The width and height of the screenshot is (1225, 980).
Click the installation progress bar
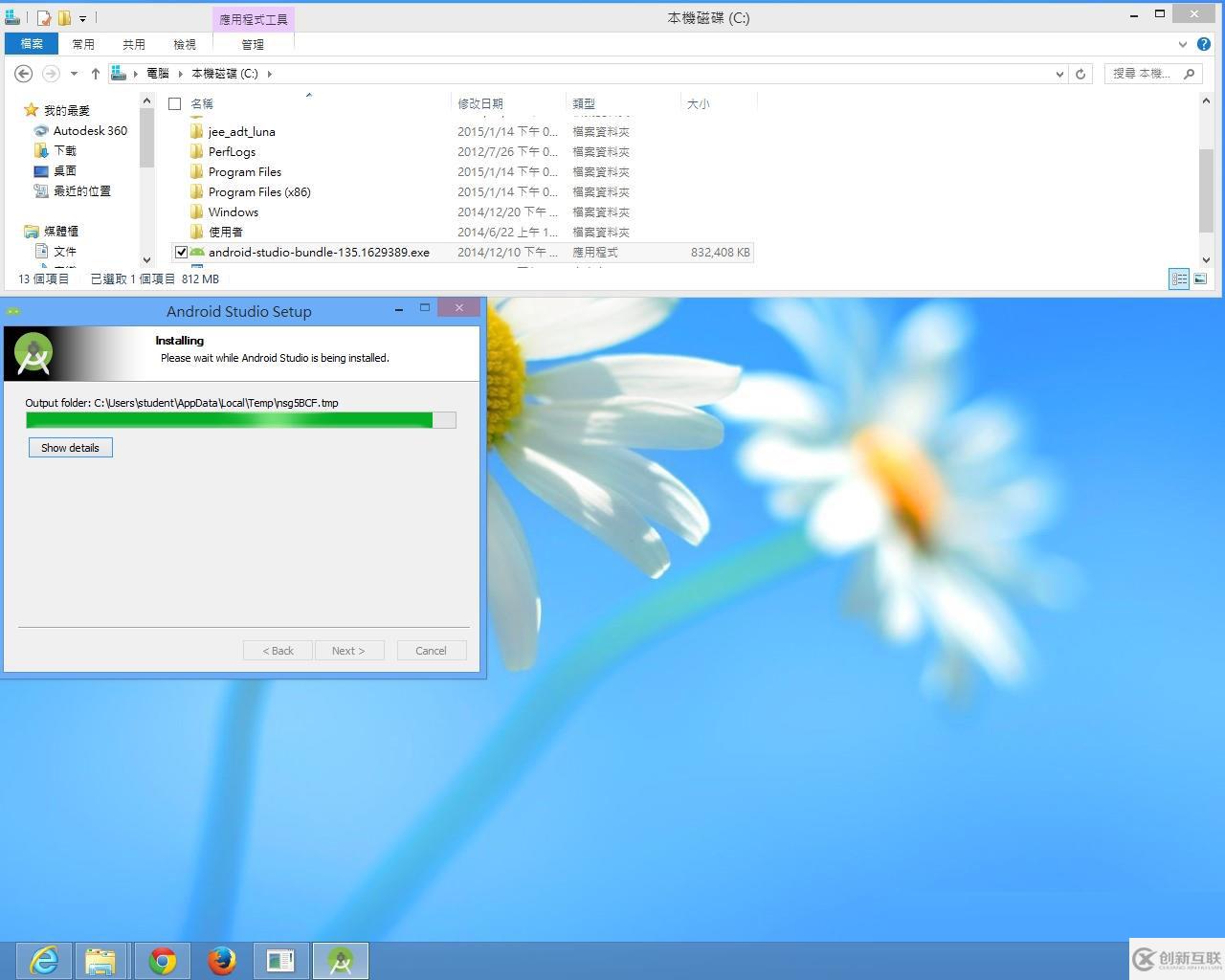241,420
